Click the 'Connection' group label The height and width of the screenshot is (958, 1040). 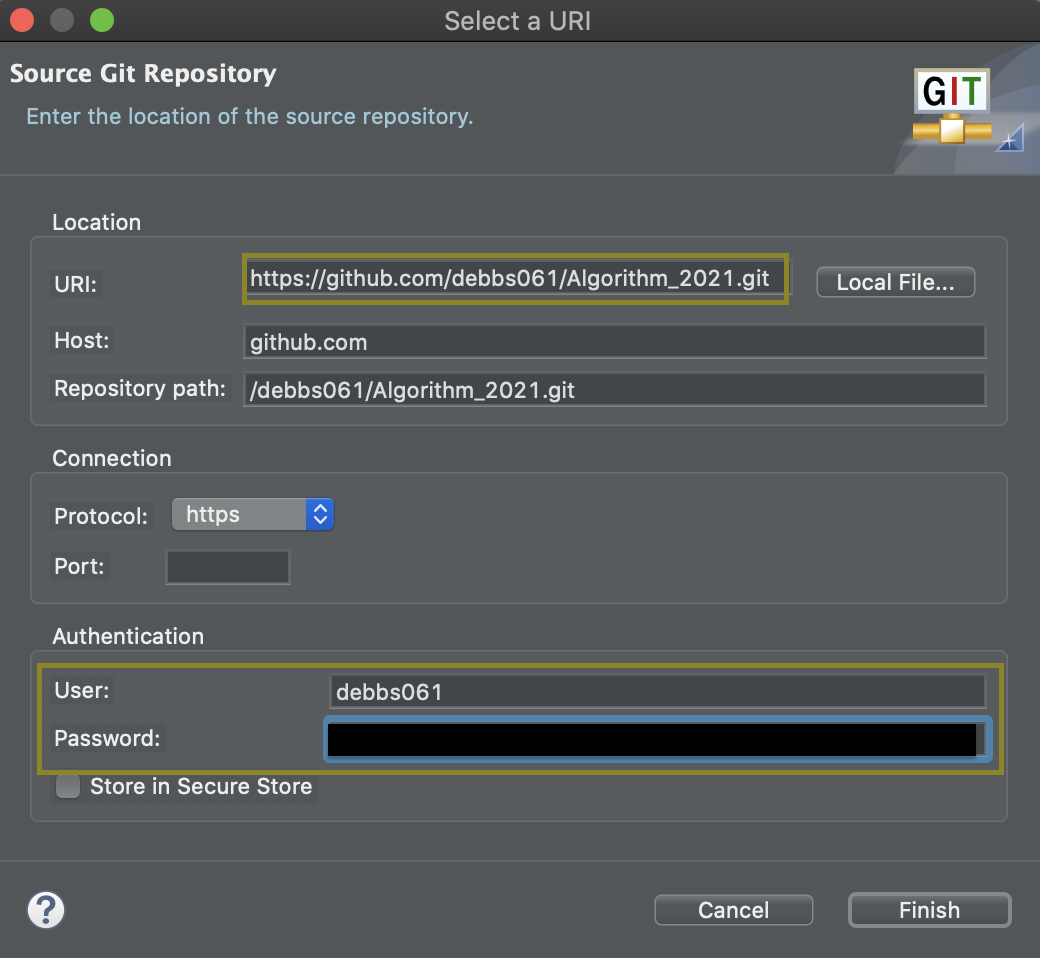click(112, 458)
